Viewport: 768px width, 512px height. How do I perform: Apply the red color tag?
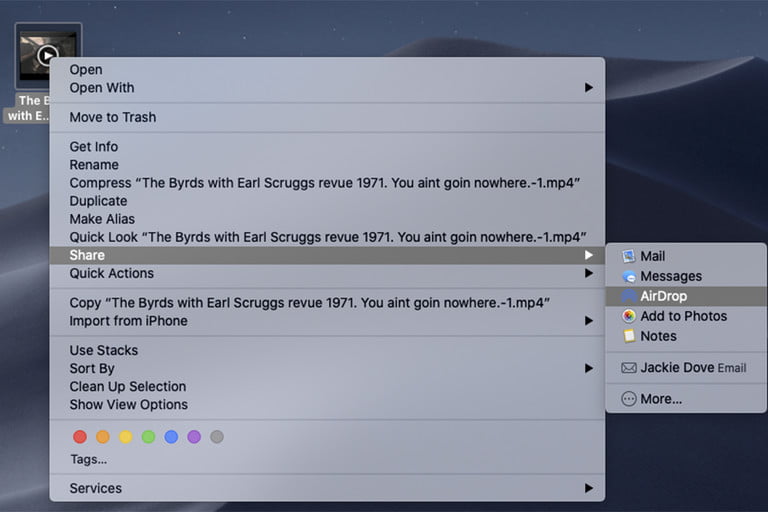pos(80,437)
